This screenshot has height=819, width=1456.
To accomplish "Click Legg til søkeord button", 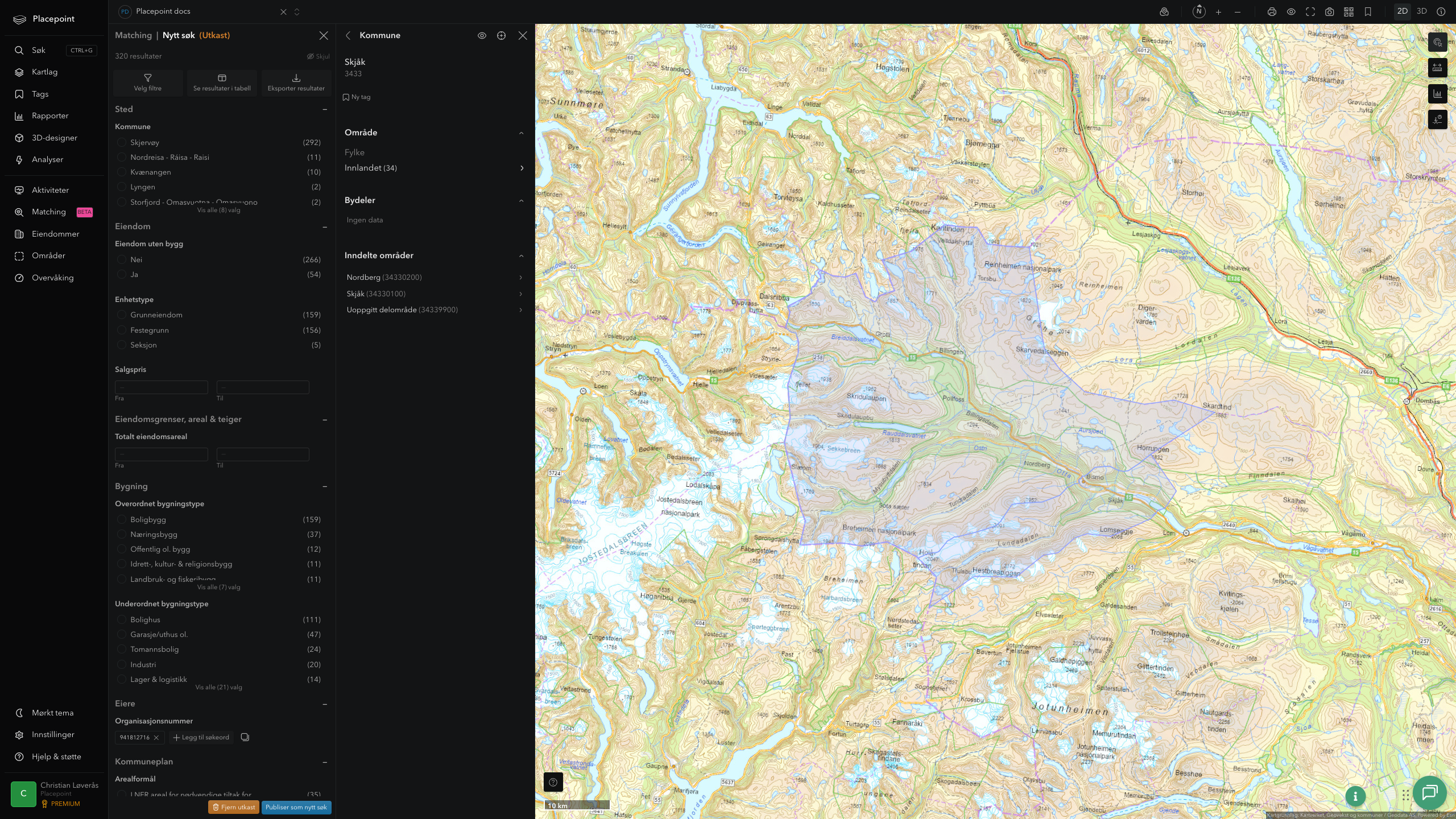I will pos(201,738).
